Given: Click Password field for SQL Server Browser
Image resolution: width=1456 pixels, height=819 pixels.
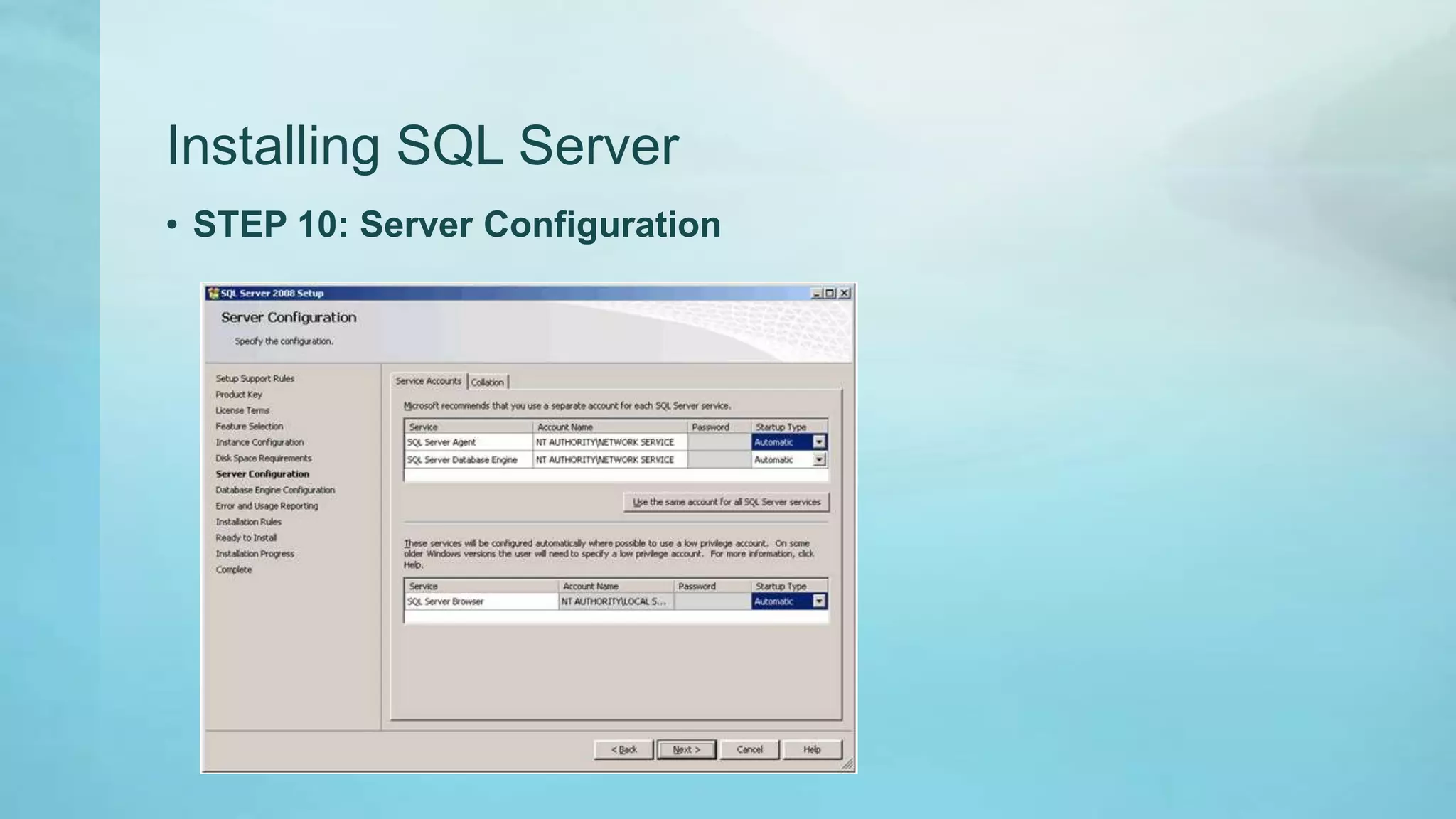Looking at the screenshot, I should click(x=712, y=601).
